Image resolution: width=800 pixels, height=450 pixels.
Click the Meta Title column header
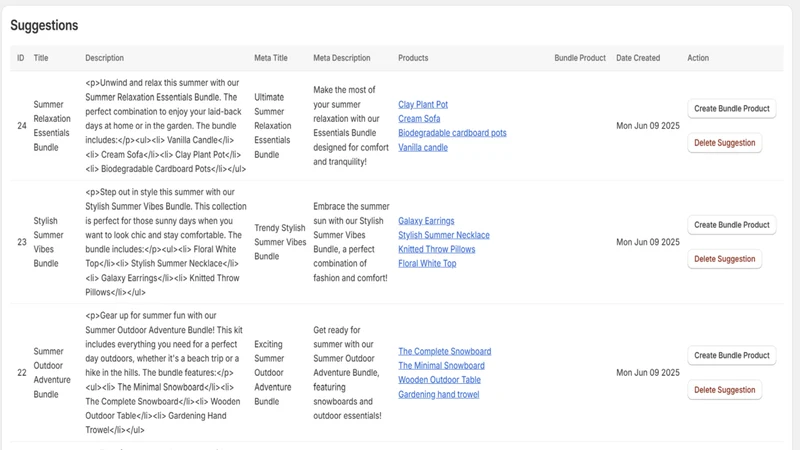point(271,58)
